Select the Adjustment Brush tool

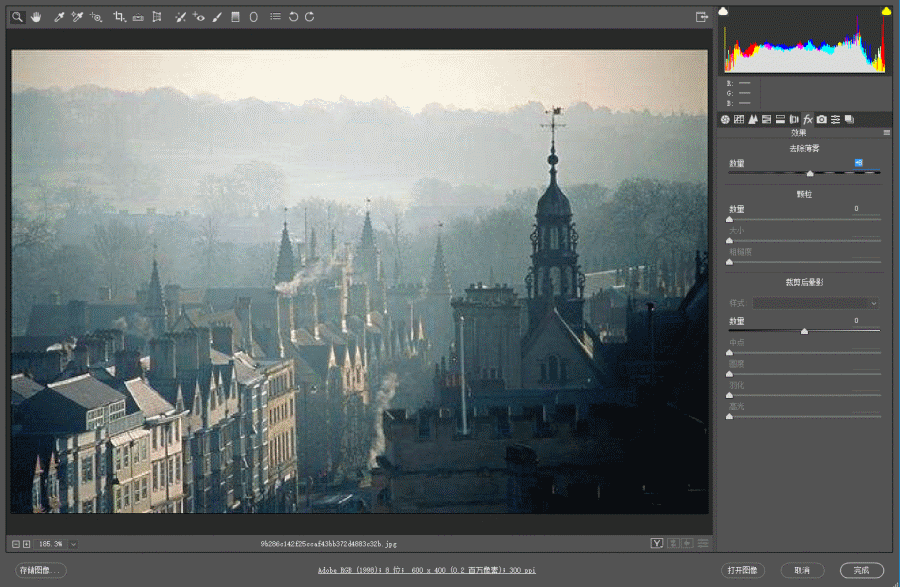[x=216, y=17]
